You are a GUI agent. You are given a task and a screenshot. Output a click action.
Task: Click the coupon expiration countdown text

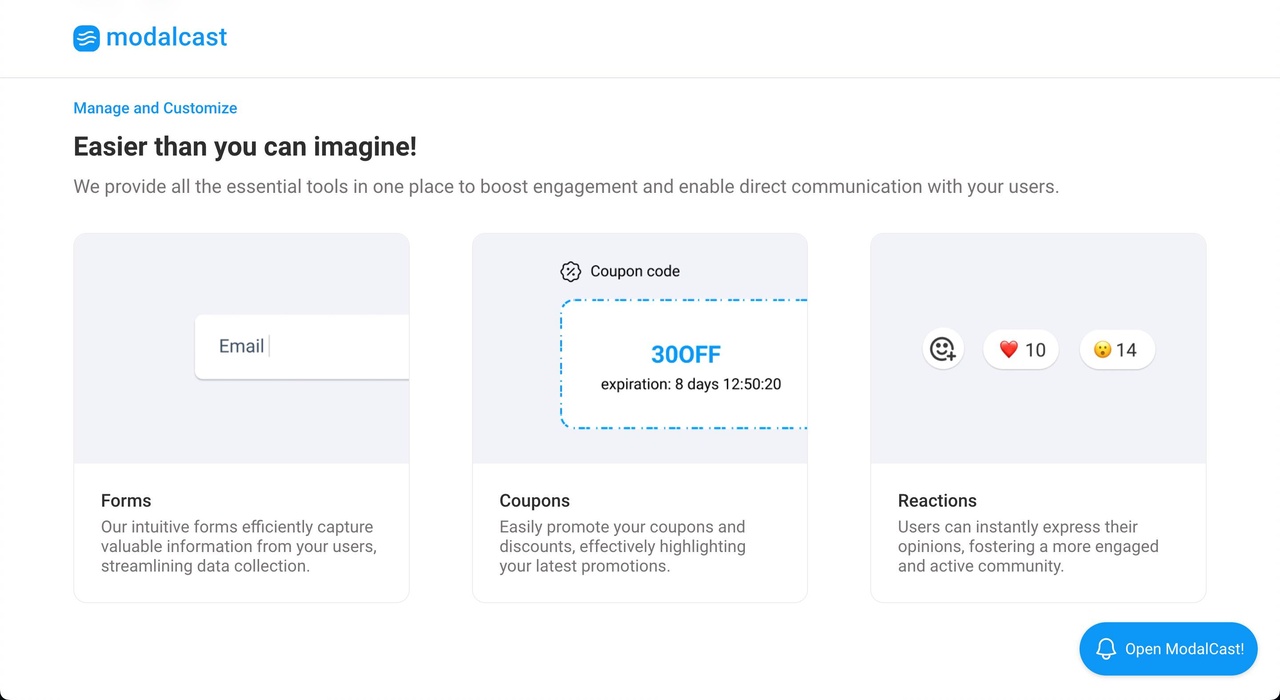click(x=690, y=384)
